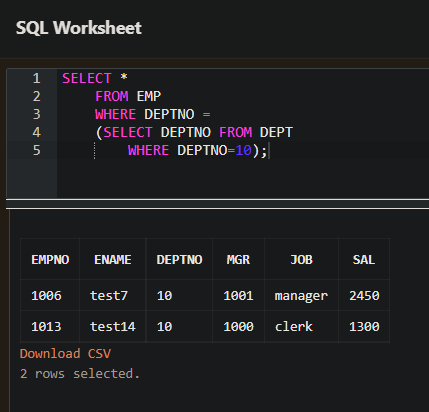The image size is (429, 412).
Task: Click the FROM keyword on line 4
Action: pyautogui.click(x=235, y=132)
